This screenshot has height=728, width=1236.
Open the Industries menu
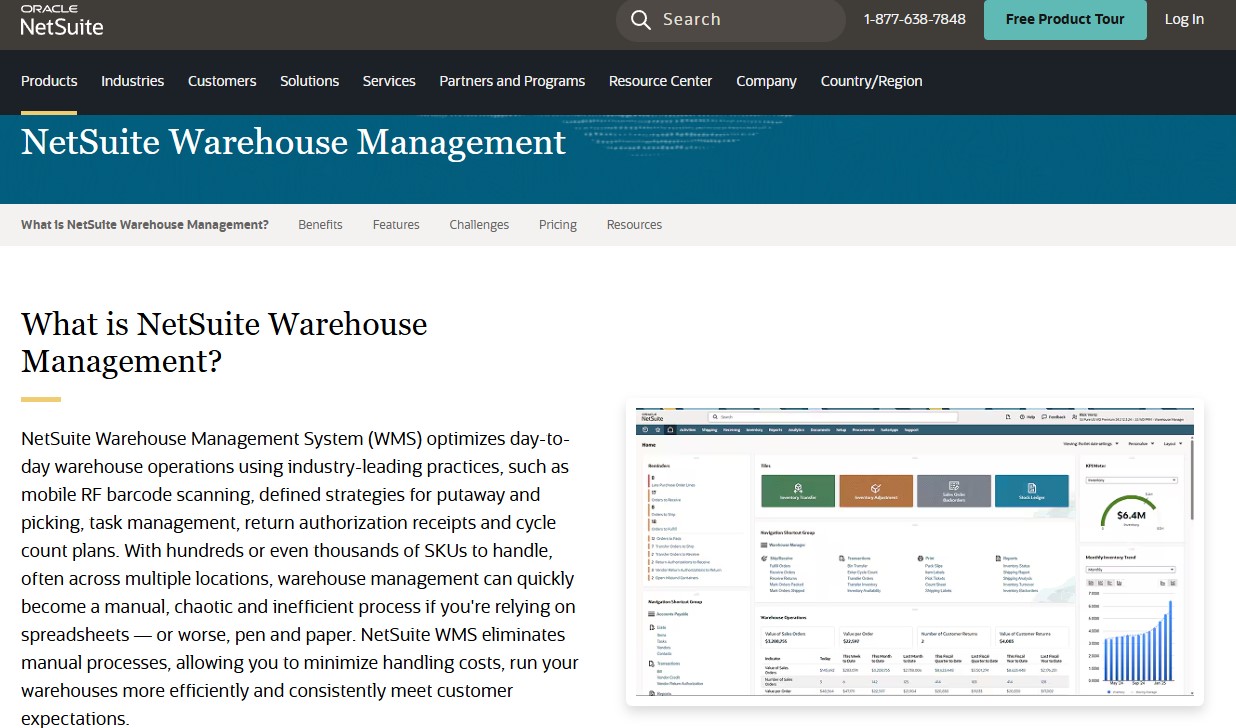(132, 81)
